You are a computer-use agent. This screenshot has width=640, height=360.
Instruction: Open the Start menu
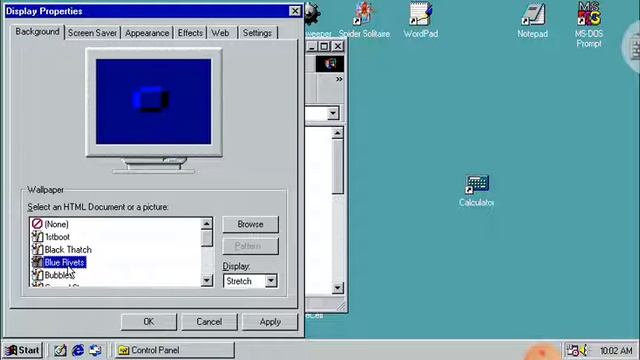point(23,350)
